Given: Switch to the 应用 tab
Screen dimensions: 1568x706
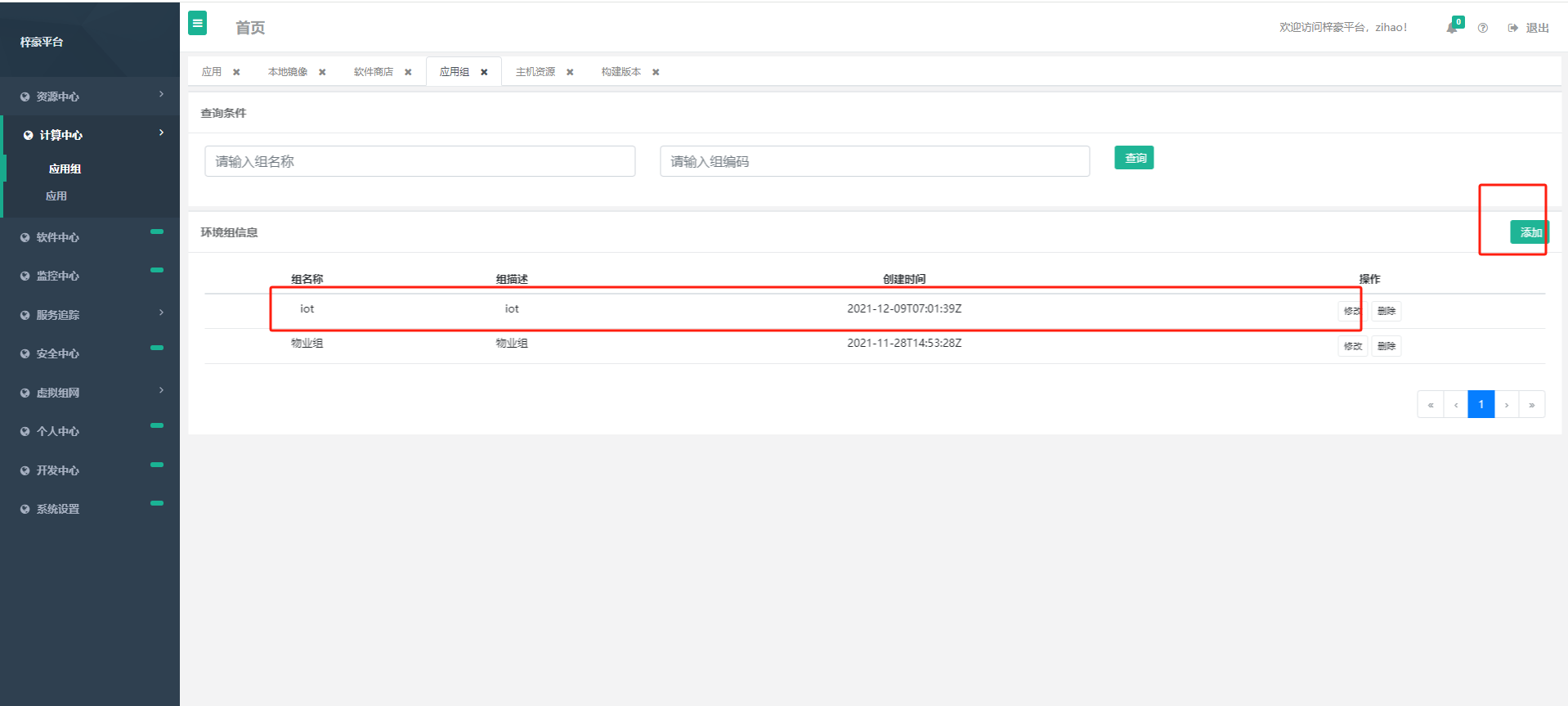Looking at the screenshot, I should (x=212, y=72).
